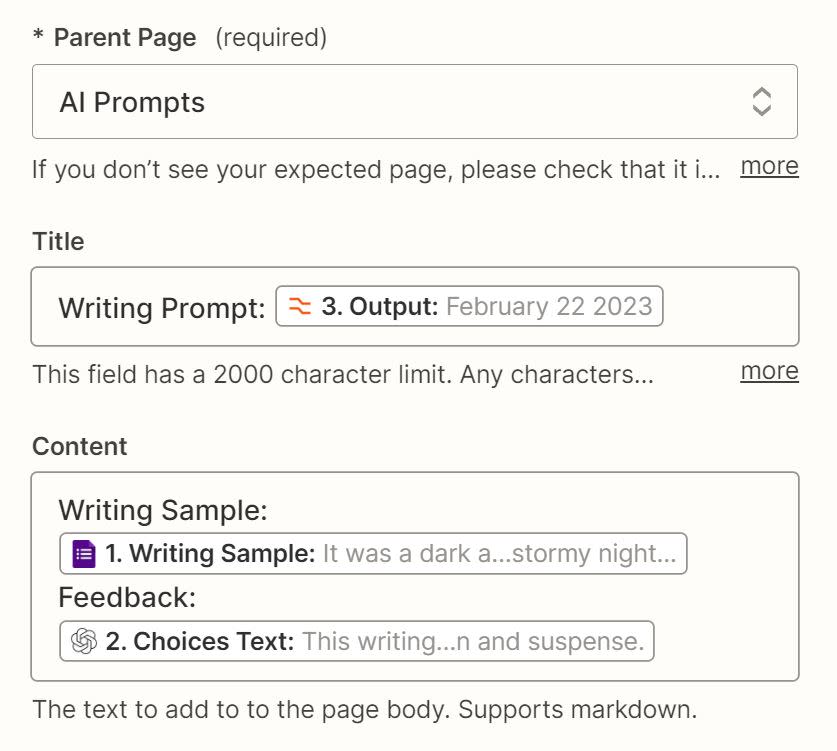This screenshot has width=837, height=751.
Task: Click the 'Writing Sample:' text in Content field
Action: tap(163, 511)
